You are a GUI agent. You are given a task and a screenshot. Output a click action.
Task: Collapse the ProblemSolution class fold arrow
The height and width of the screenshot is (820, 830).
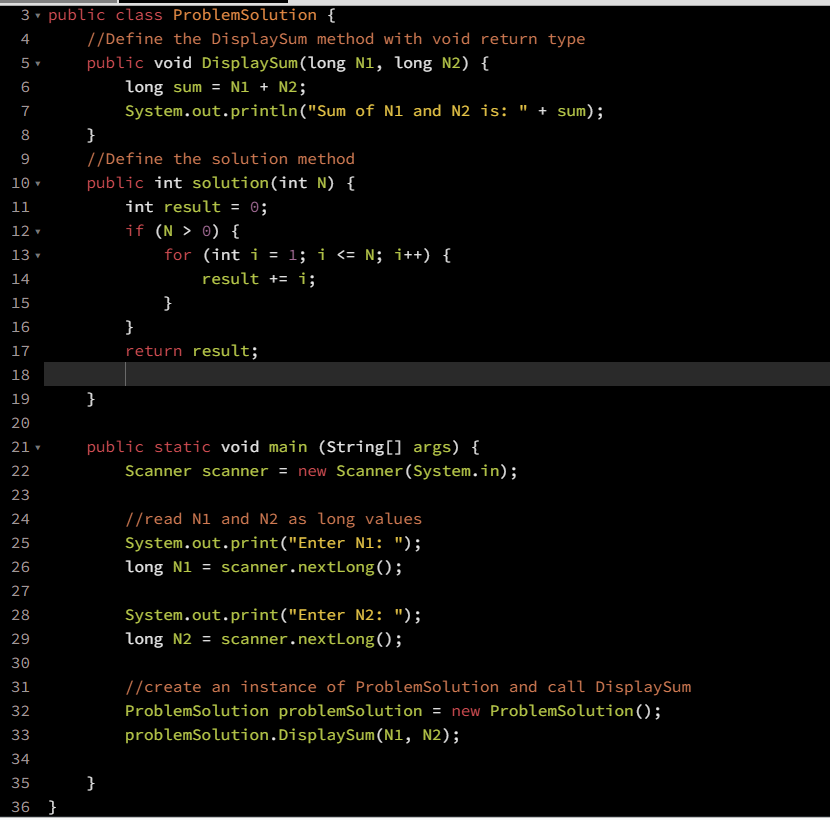[38, 15]
